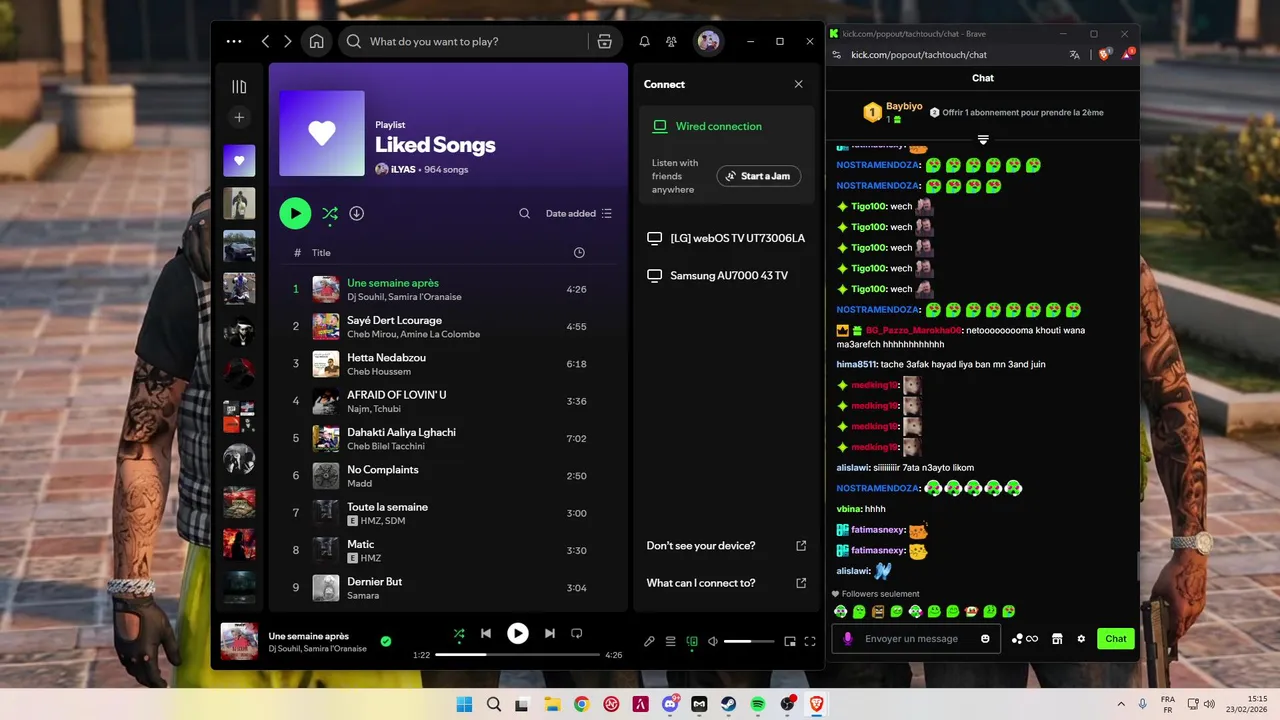
Task: Mute Spotify volume speaker icon
Action: tap(713, 641)
